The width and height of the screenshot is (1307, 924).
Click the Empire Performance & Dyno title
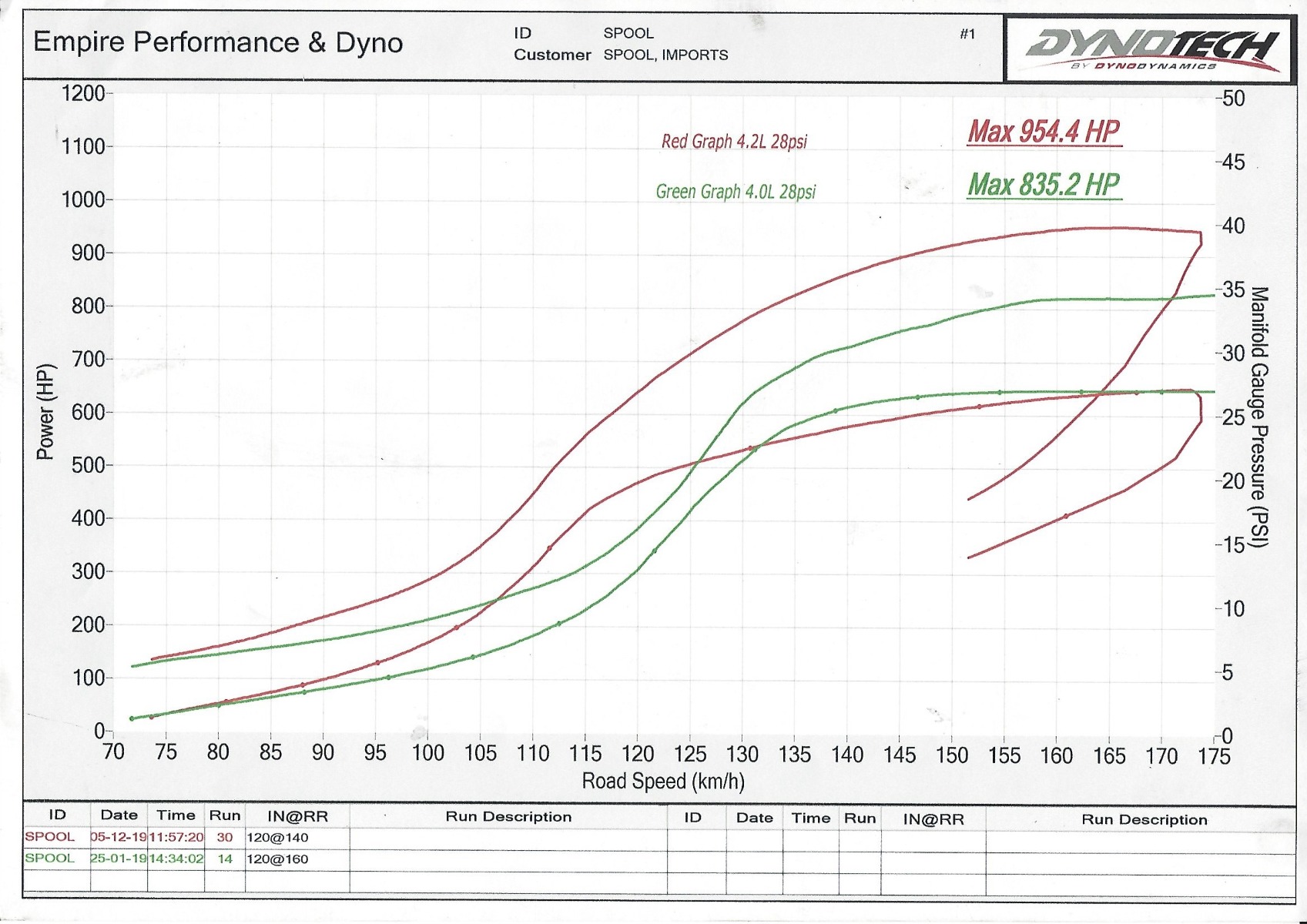click(218, 42)
